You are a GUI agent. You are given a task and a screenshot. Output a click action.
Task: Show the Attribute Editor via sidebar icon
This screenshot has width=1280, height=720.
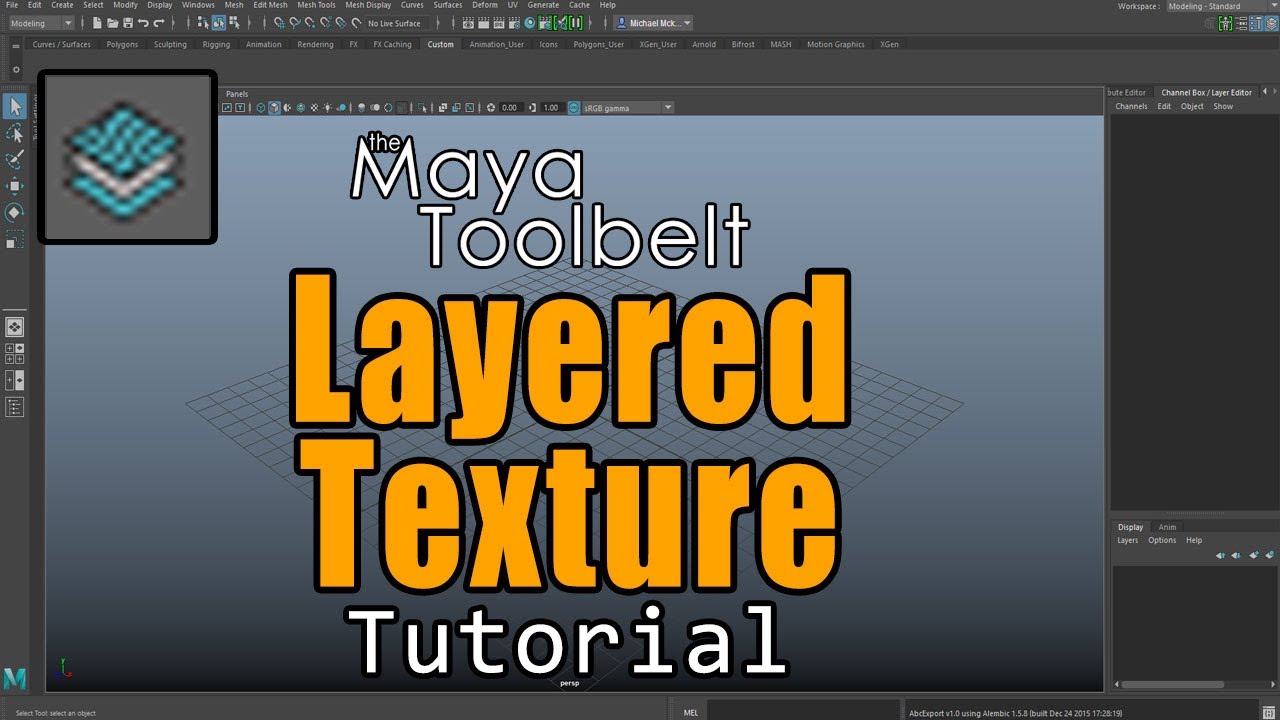tap(1241, 23)
